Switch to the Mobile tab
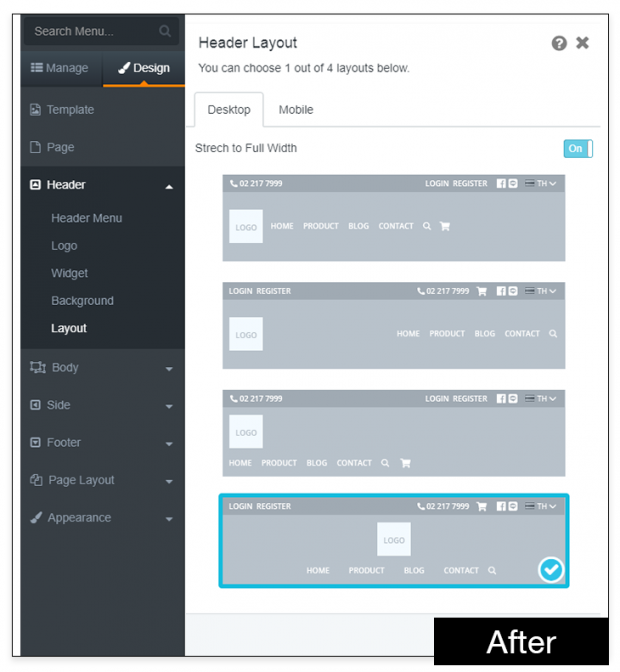The width and height of the screenshot is (620, 672). pos(296,110)
